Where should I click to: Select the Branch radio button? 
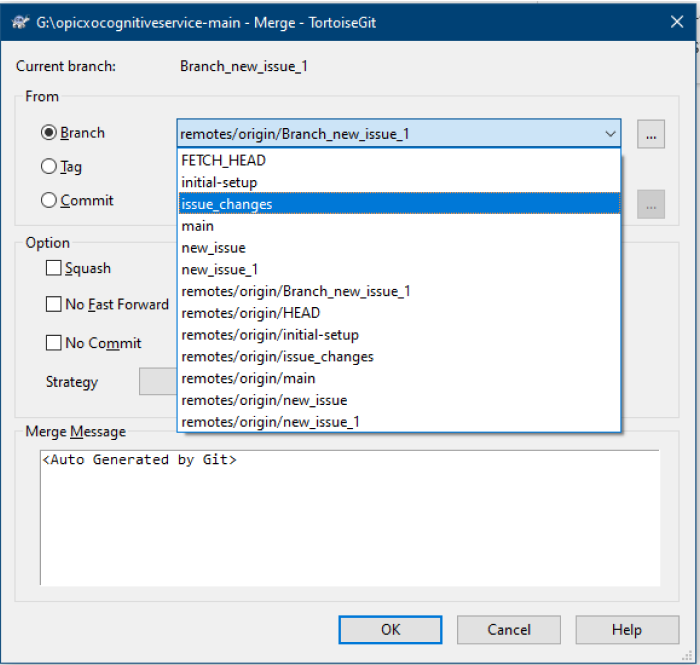click(x=49, y=133)
